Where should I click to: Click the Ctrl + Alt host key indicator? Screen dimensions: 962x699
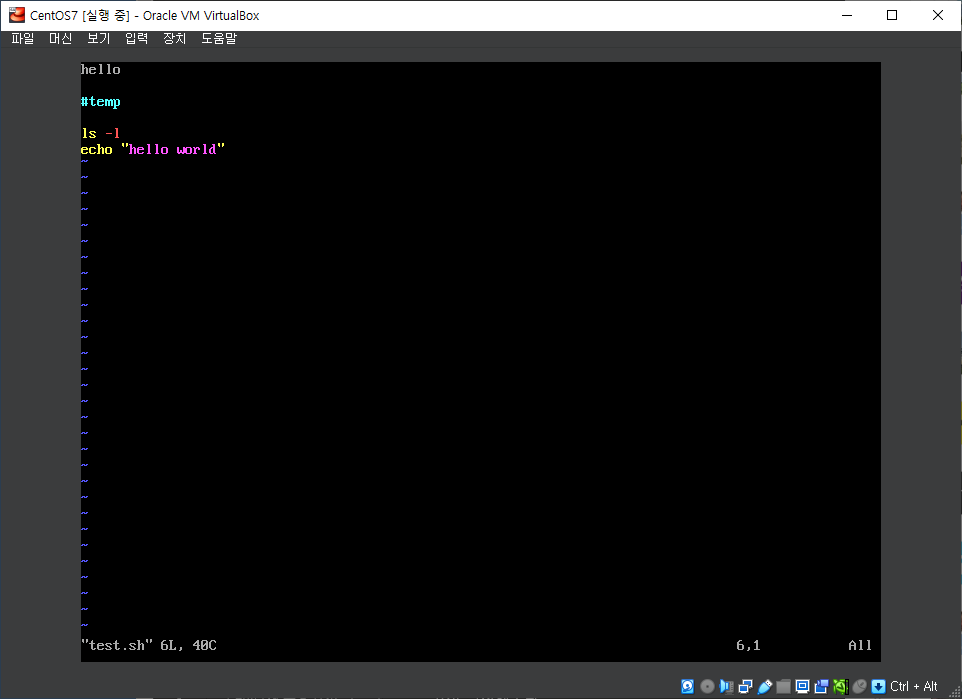click(913, 686)
